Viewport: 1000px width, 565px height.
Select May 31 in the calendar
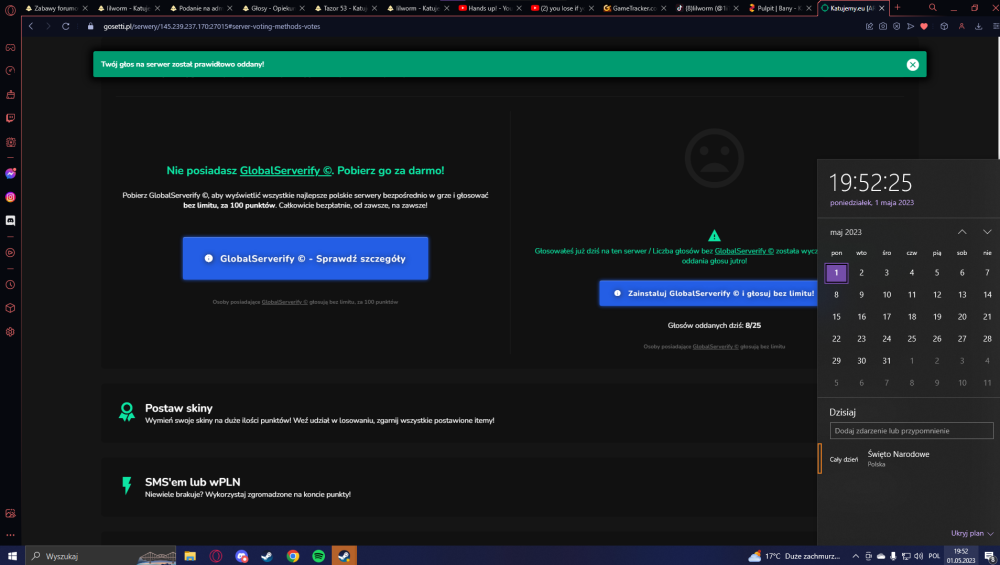coord(886,361)
